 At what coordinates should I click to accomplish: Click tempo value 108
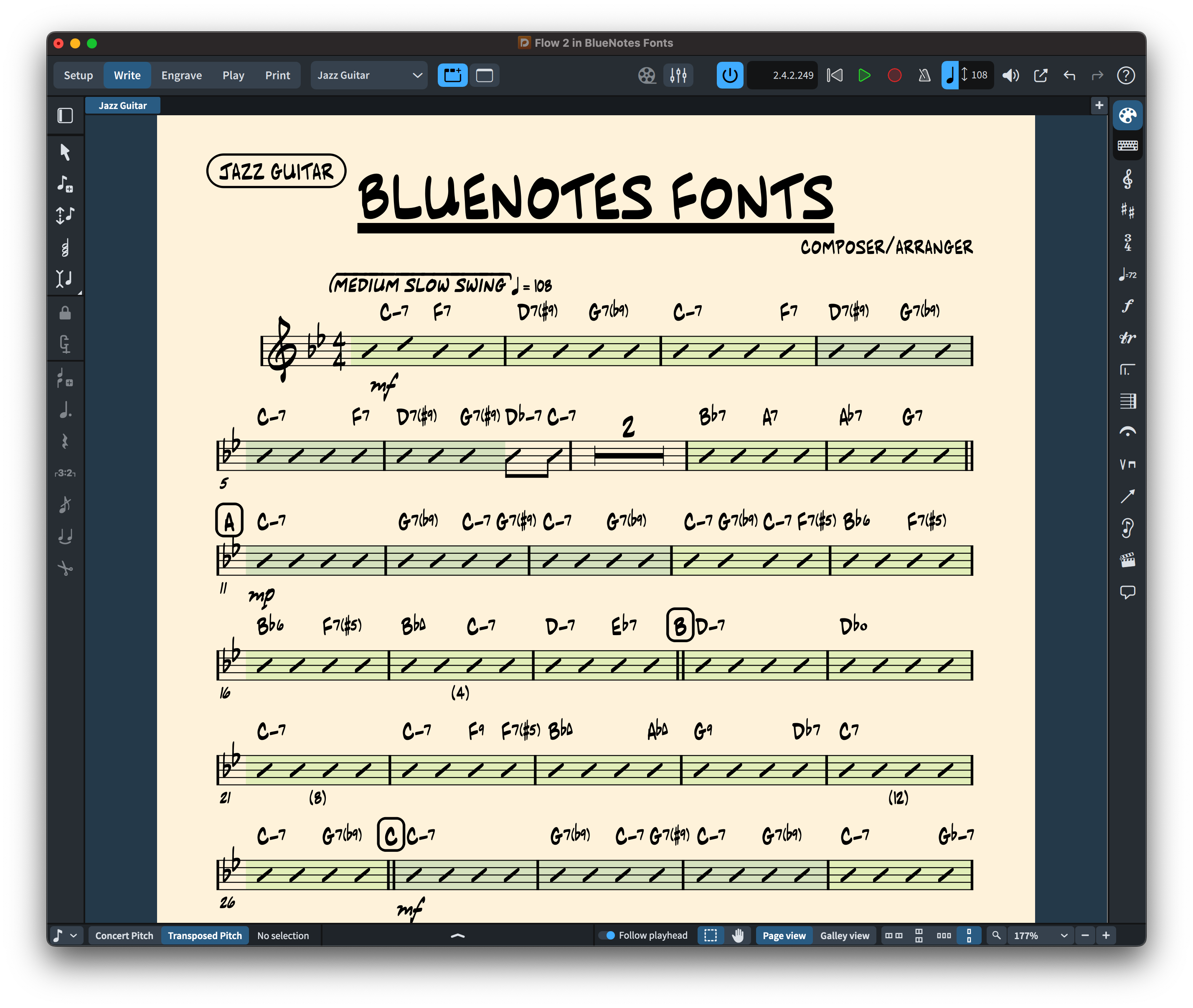tap(979, 75)
